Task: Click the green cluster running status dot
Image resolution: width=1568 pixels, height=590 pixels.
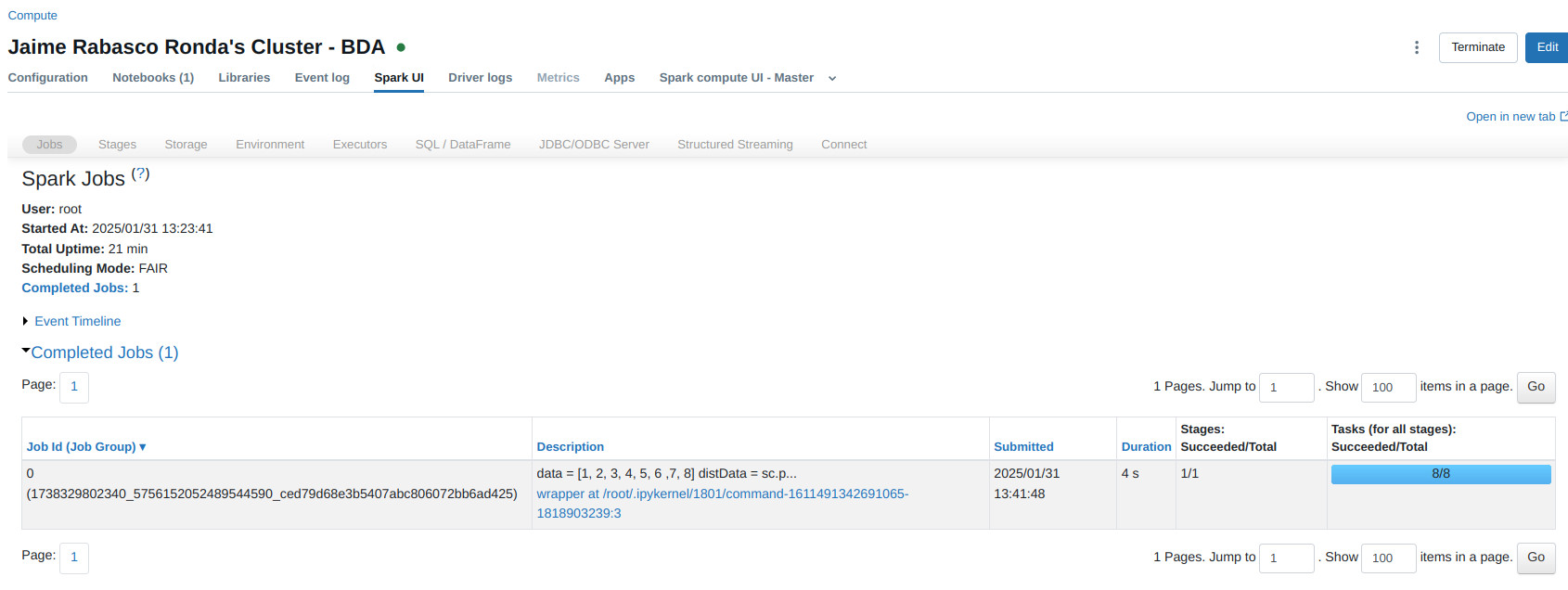Action: pos(401,47)
